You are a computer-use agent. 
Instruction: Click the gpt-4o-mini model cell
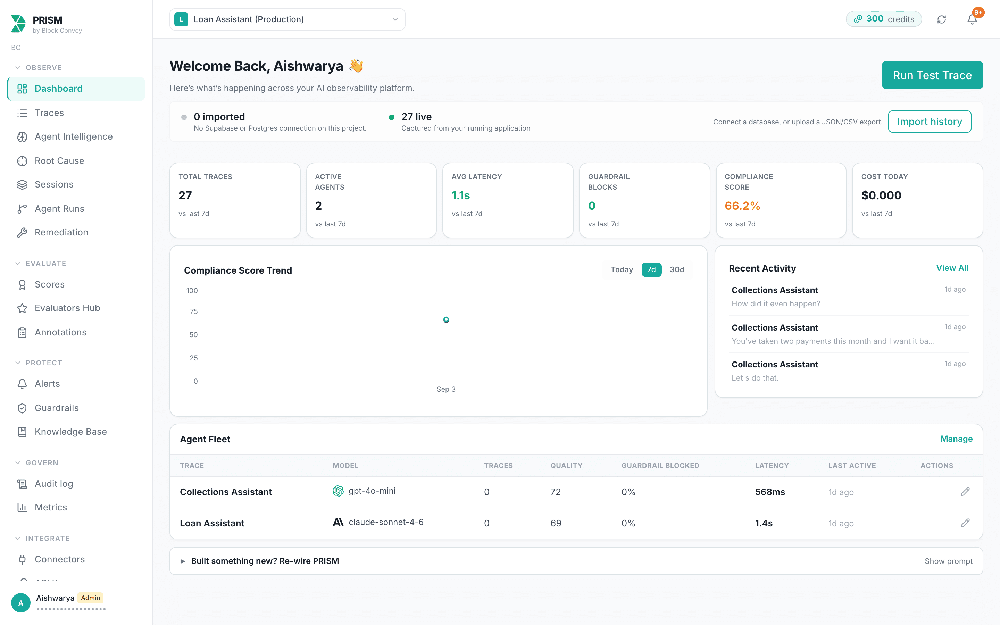click(x=364, y=491)
